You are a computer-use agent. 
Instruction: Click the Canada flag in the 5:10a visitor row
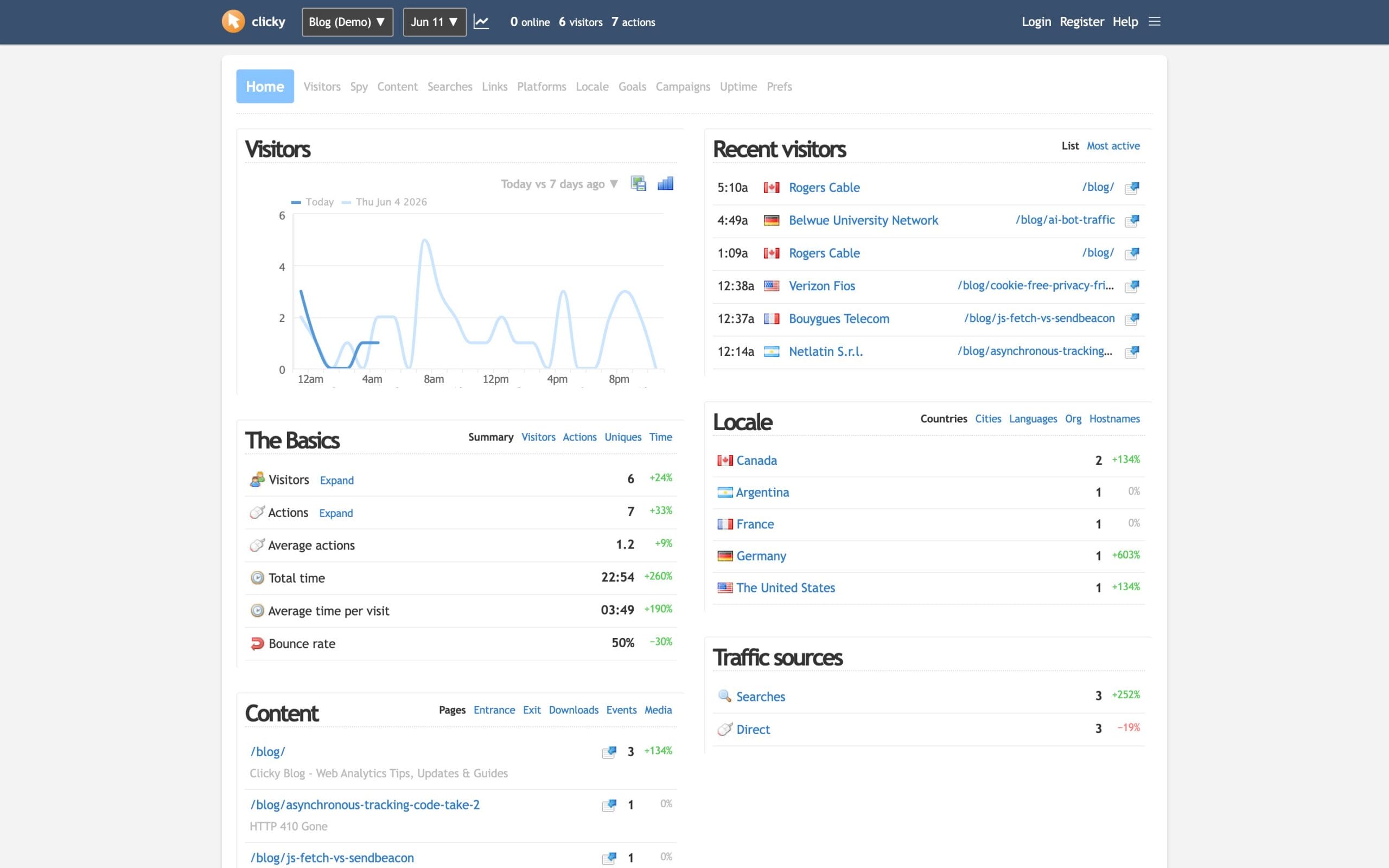(x=772, y=188)
